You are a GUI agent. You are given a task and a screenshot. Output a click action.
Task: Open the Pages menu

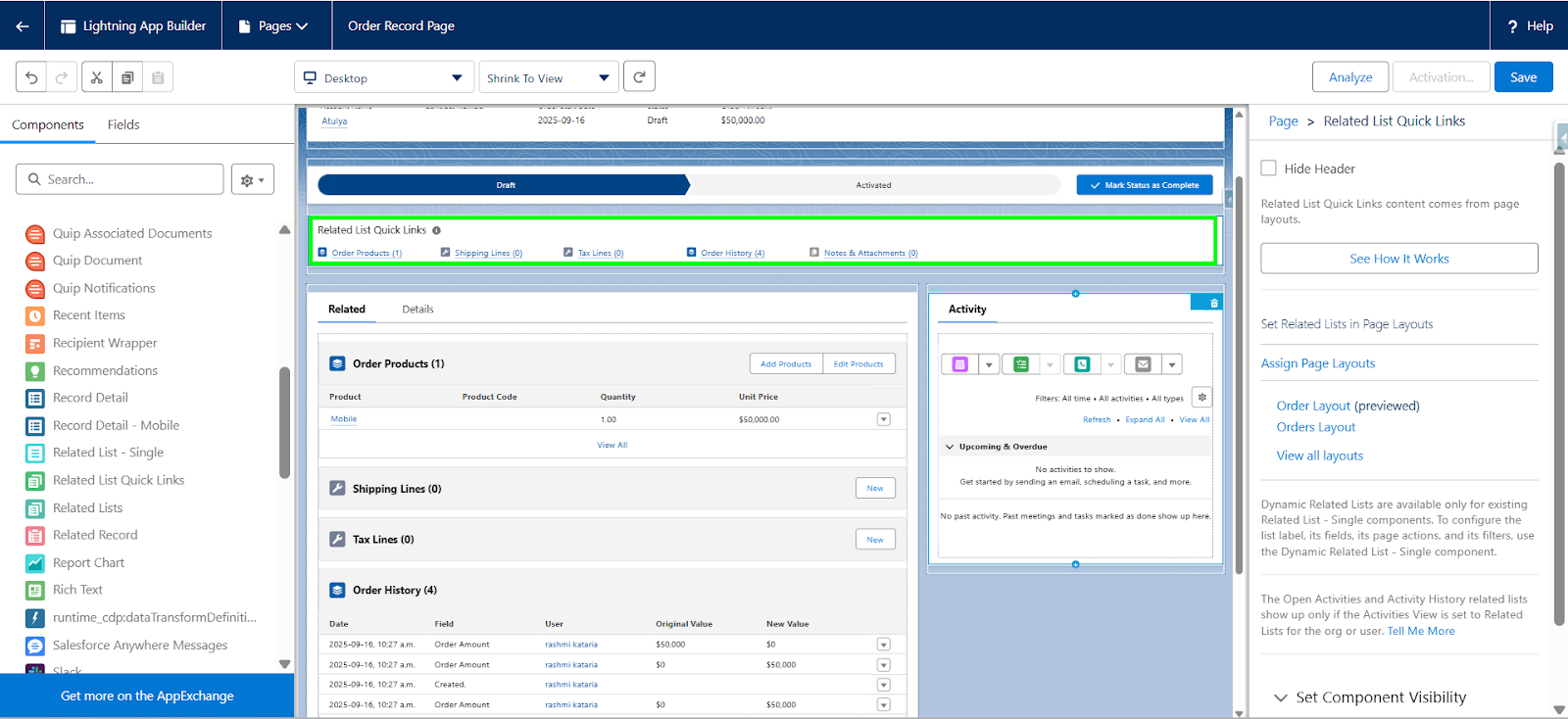pos(273,25)
